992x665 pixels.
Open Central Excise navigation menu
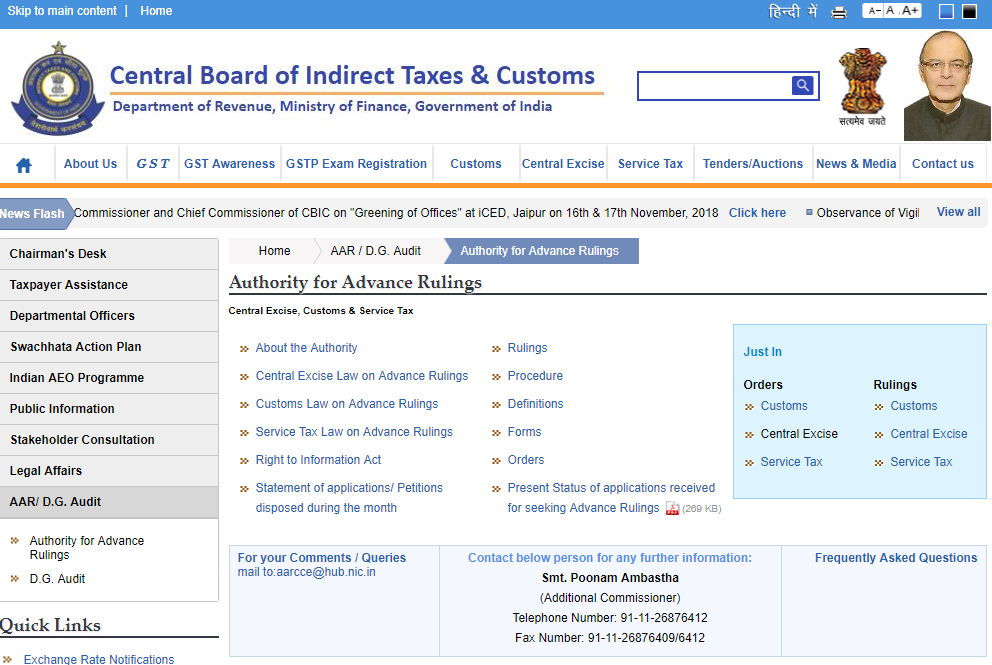(563, 164)
